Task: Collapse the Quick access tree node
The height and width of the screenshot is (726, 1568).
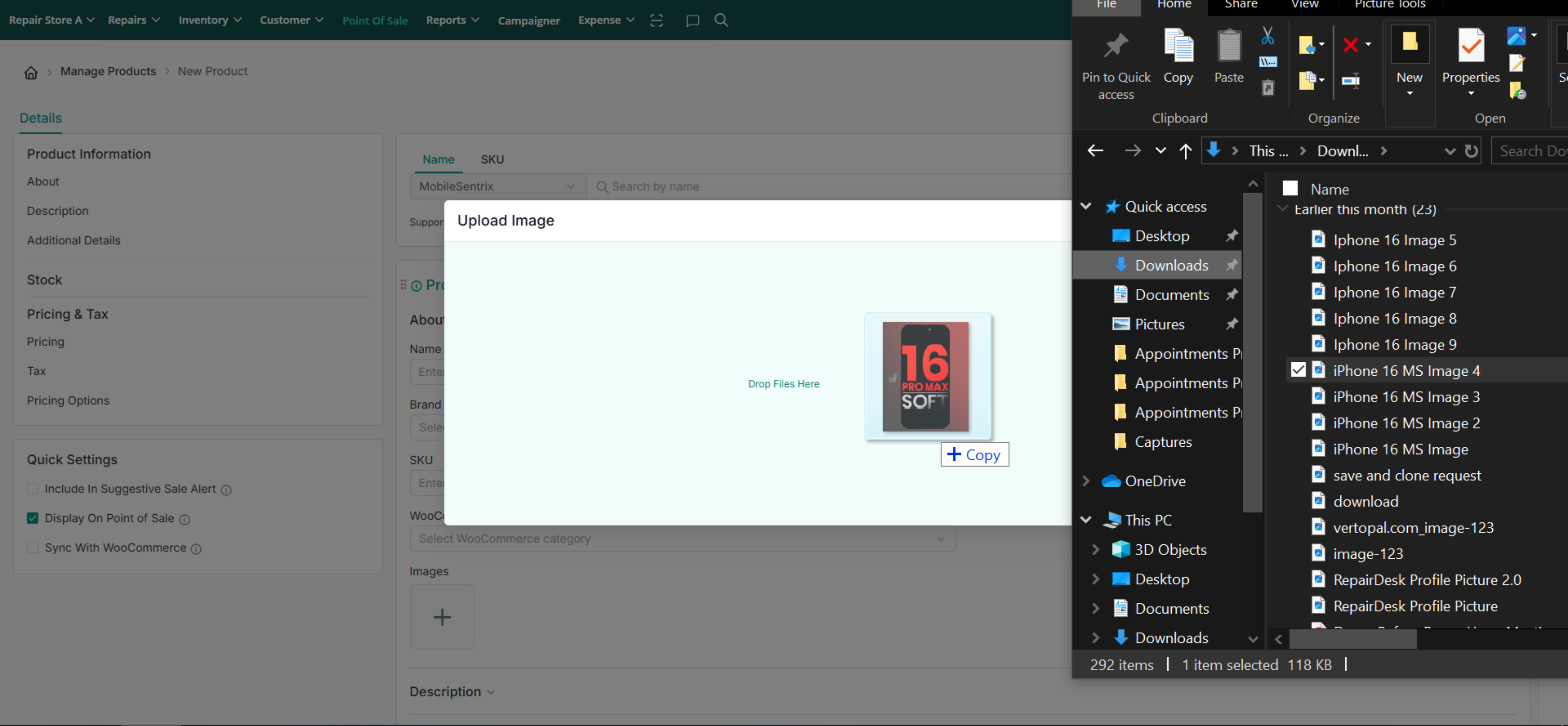Action: tap(1085, 206)
